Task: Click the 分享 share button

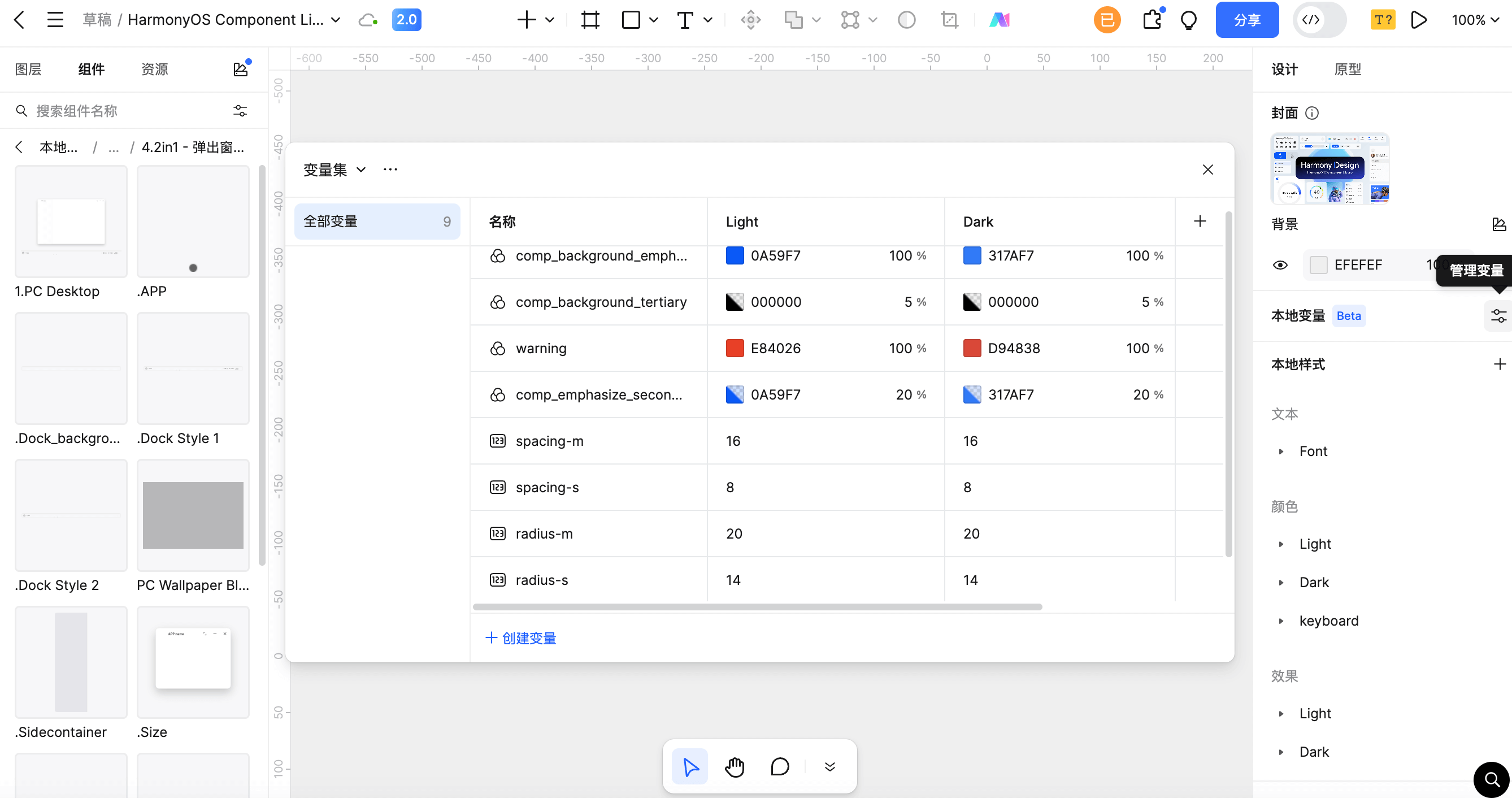Action: coord(1246,20)
